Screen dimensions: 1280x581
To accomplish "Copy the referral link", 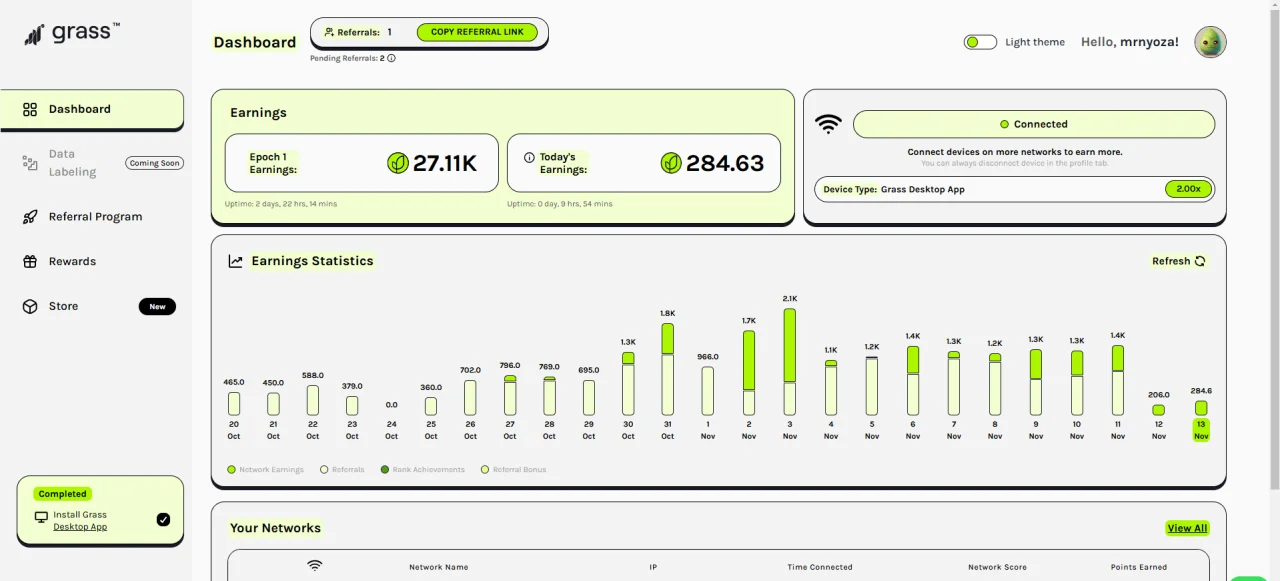I will pos(477,32).
